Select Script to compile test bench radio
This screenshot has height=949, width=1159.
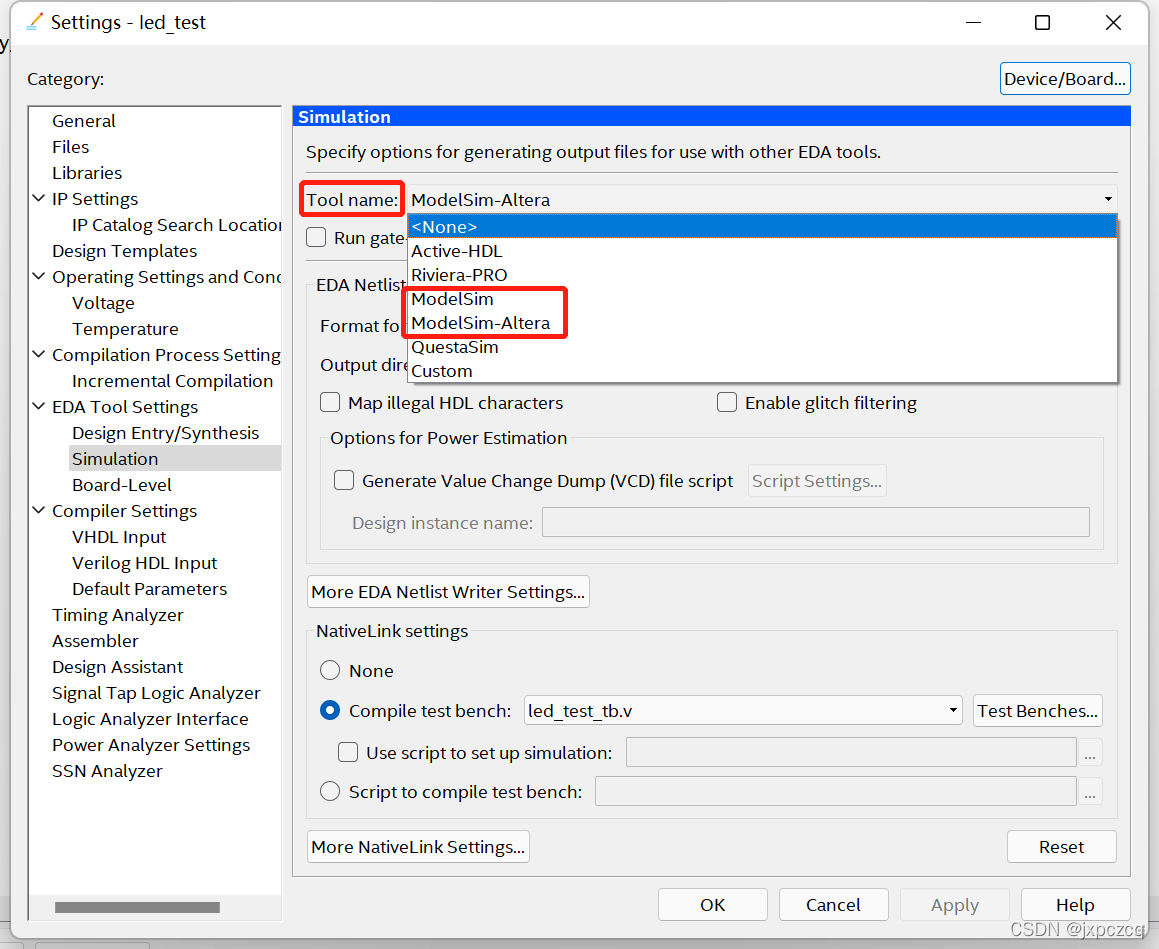(330, 792)
